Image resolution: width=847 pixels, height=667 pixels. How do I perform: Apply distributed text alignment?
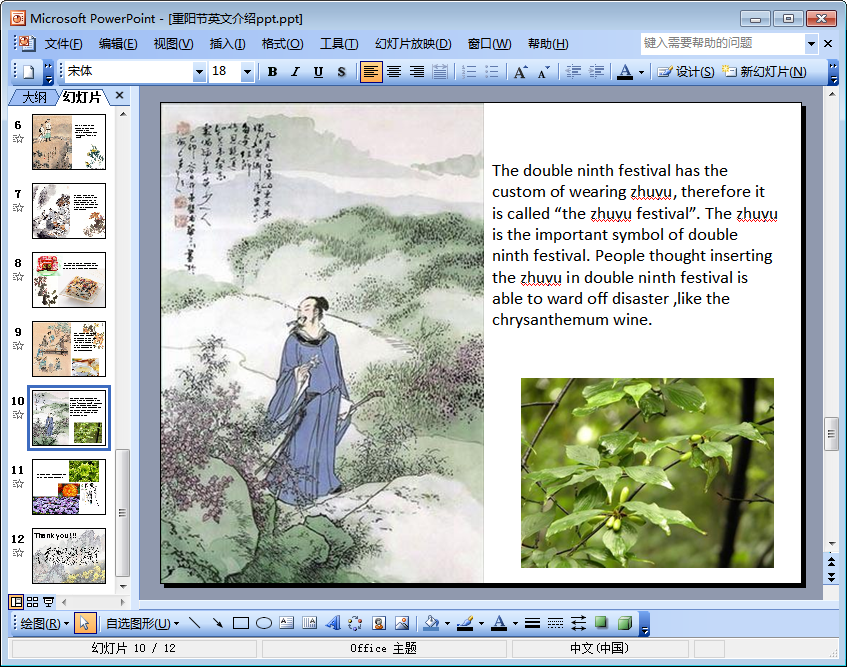tap(440, 72)
